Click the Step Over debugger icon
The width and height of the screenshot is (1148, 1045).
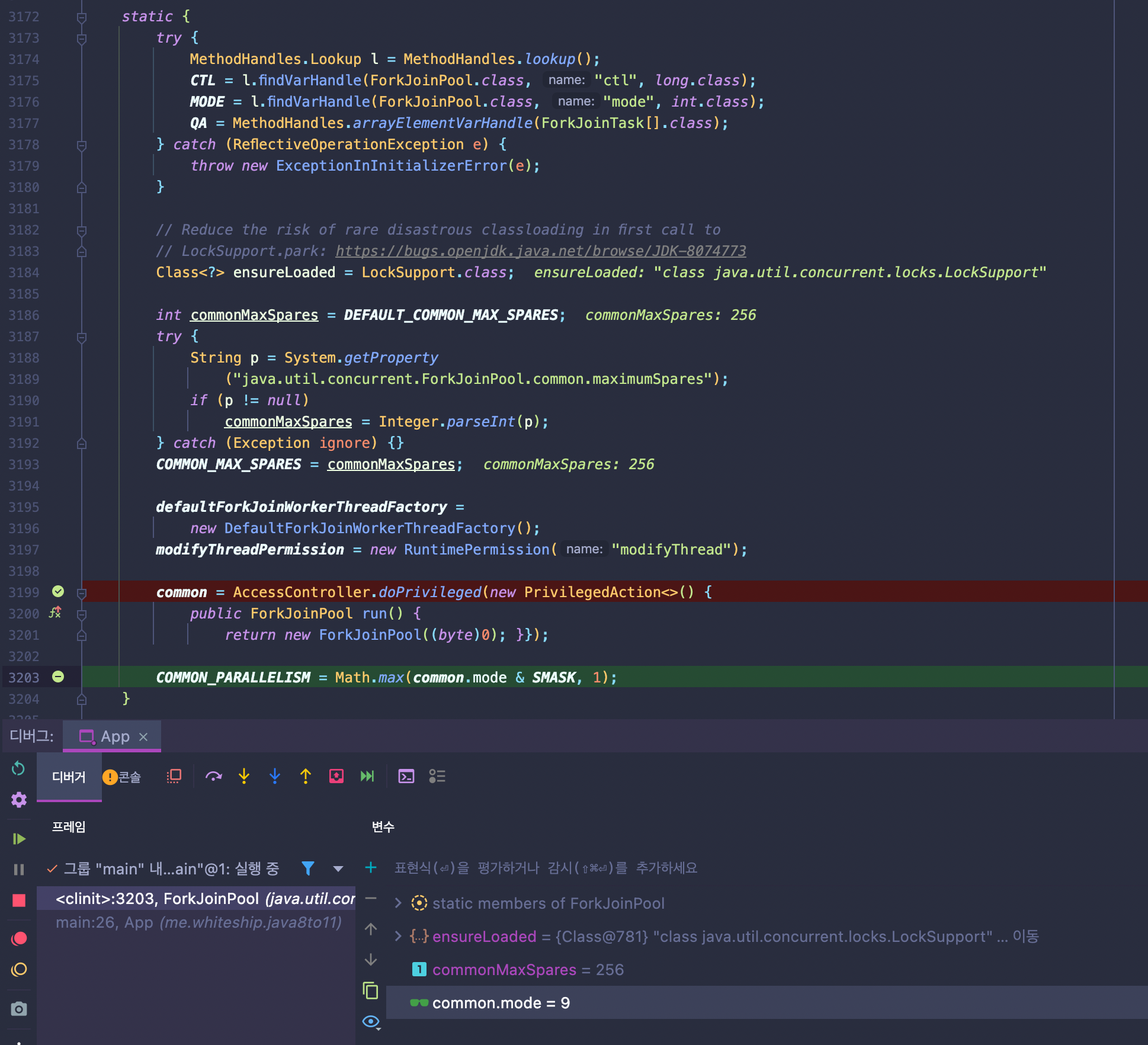click(213, 776)
